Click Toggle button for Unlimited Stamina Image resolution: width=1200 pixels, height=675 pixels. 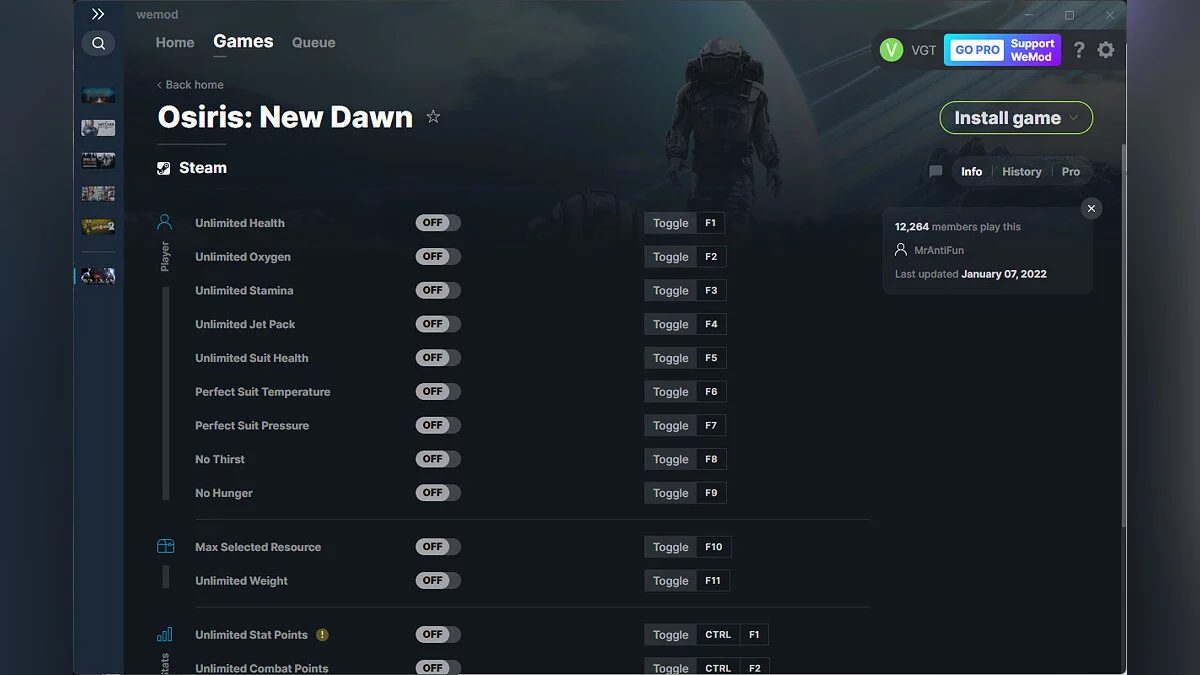click(x=670, y=291)
